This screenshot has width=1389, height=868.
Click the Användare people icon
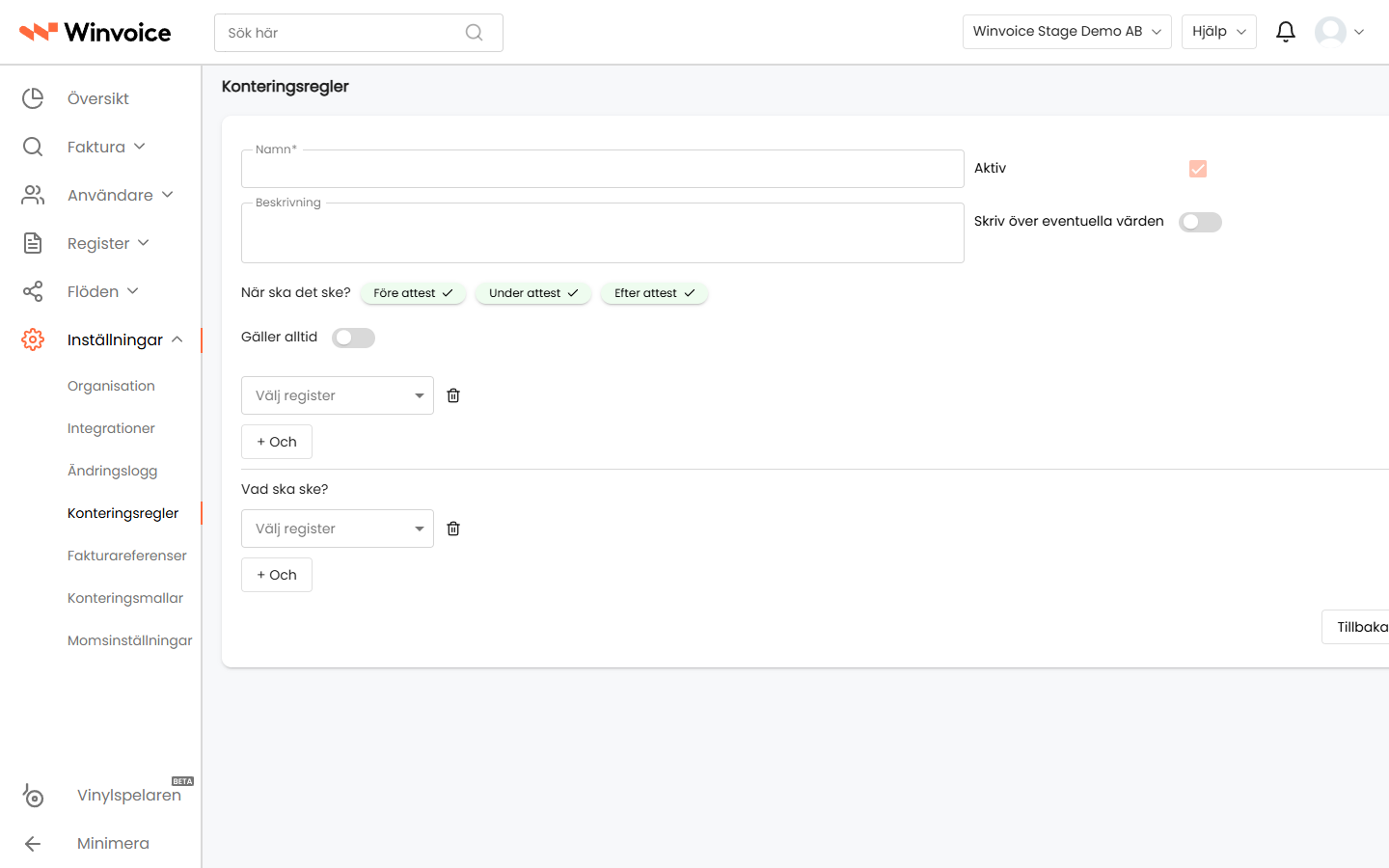pyautogui.click(x=33, y=195)
